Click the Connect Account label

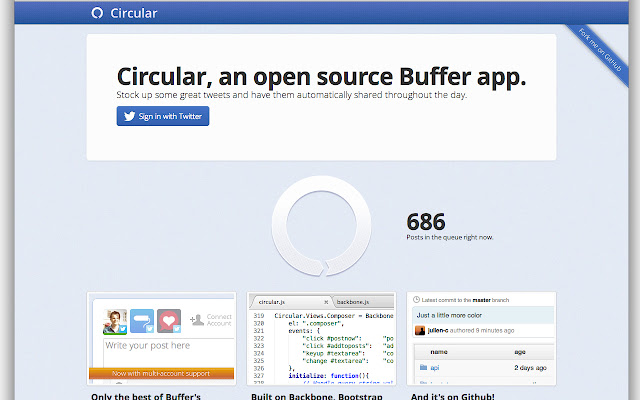pos(219,320)
